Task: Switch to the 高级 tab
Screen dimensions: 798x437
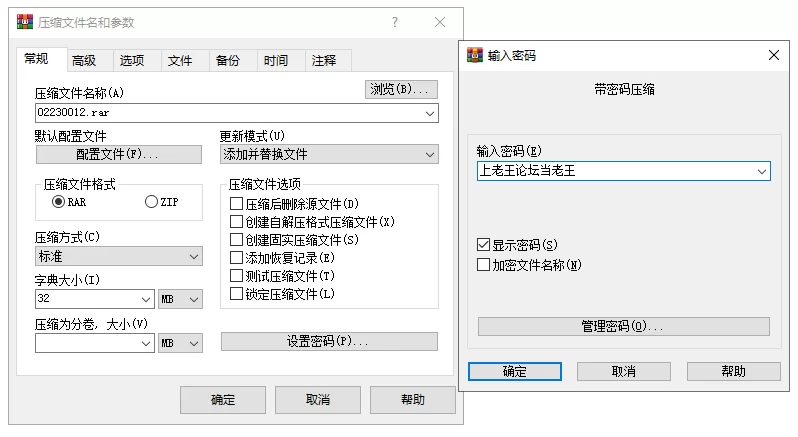Action: [84, 61]
